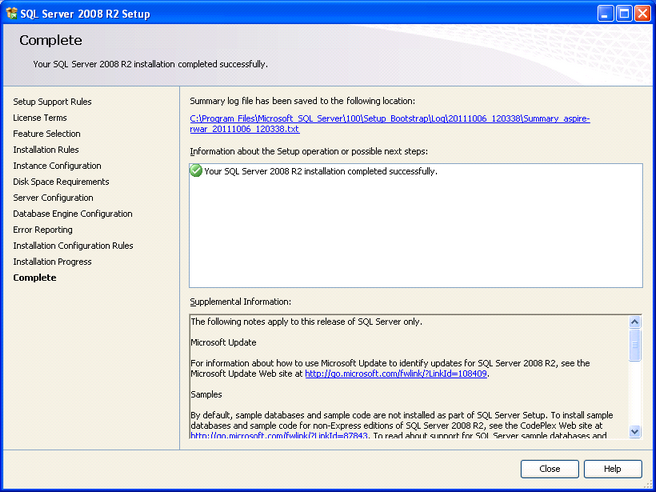656x492 pixels.
Task: Select License Terms step in sidebar
Action: (40, 118)
